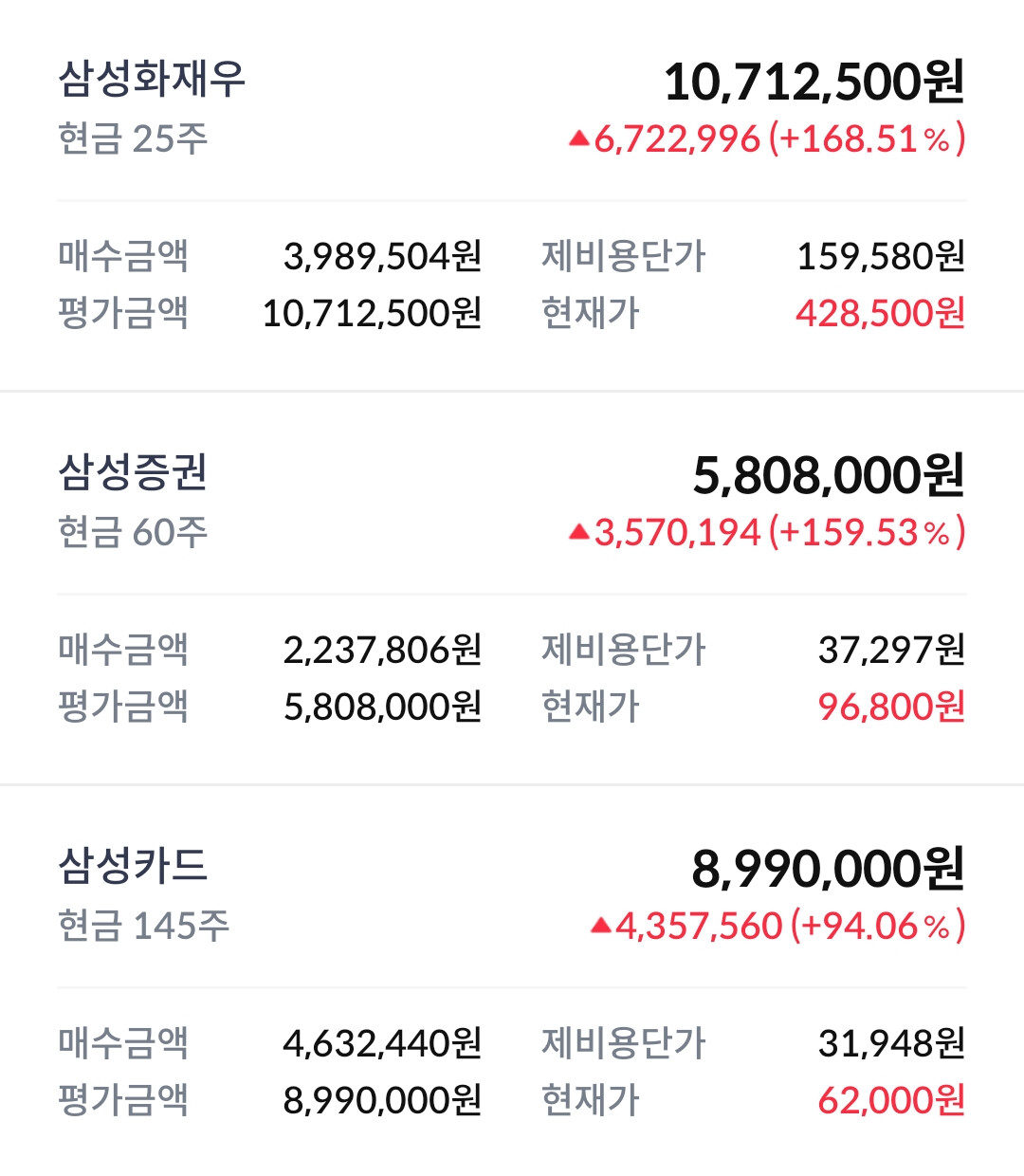This screenshot has width=1024, height=1176.
Task: Click the +159.53% return percentage
Action: click(867, 533)
